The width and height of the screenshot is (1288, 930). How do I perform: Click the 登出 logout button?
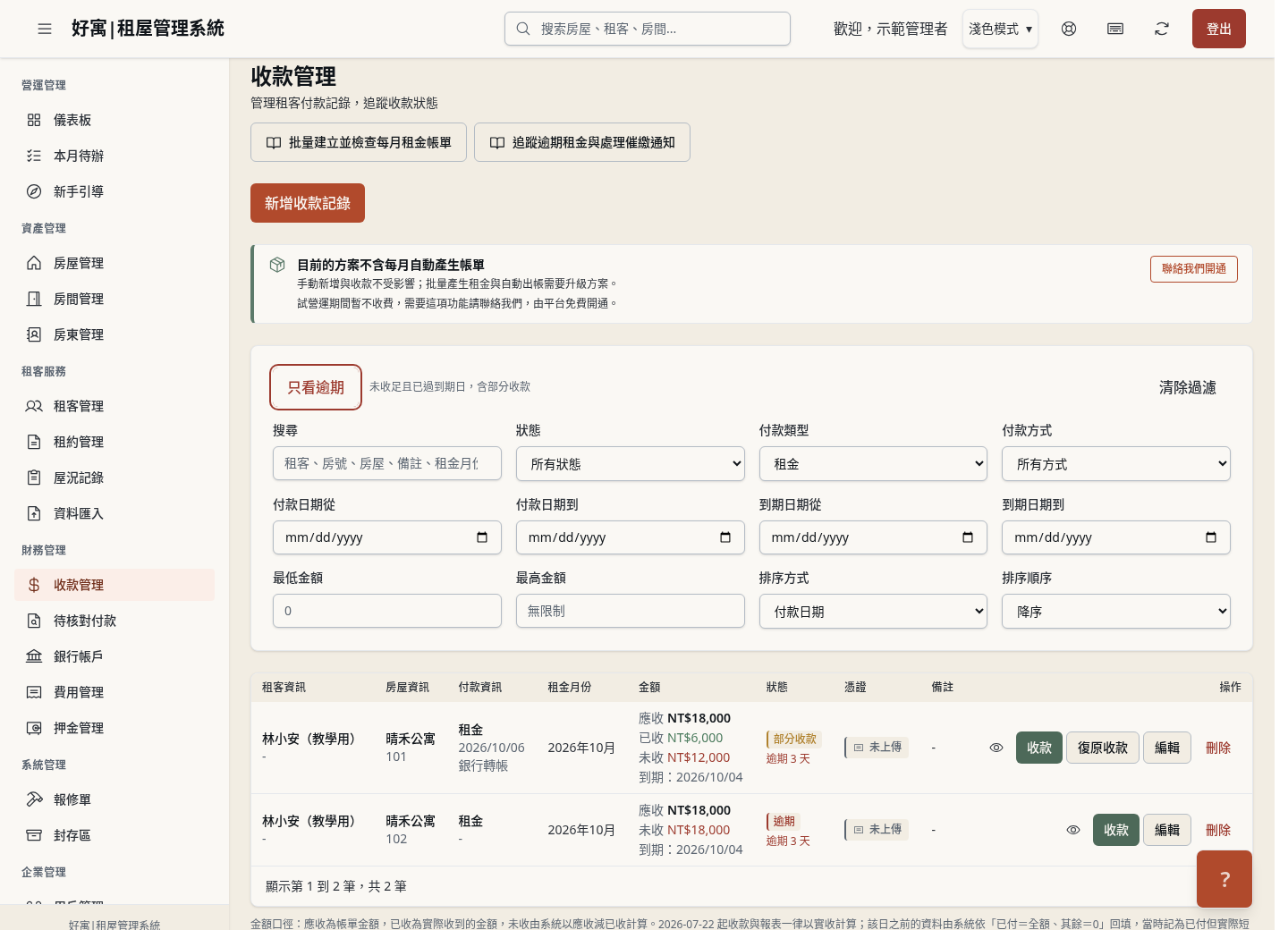[x=1219, y=29]
